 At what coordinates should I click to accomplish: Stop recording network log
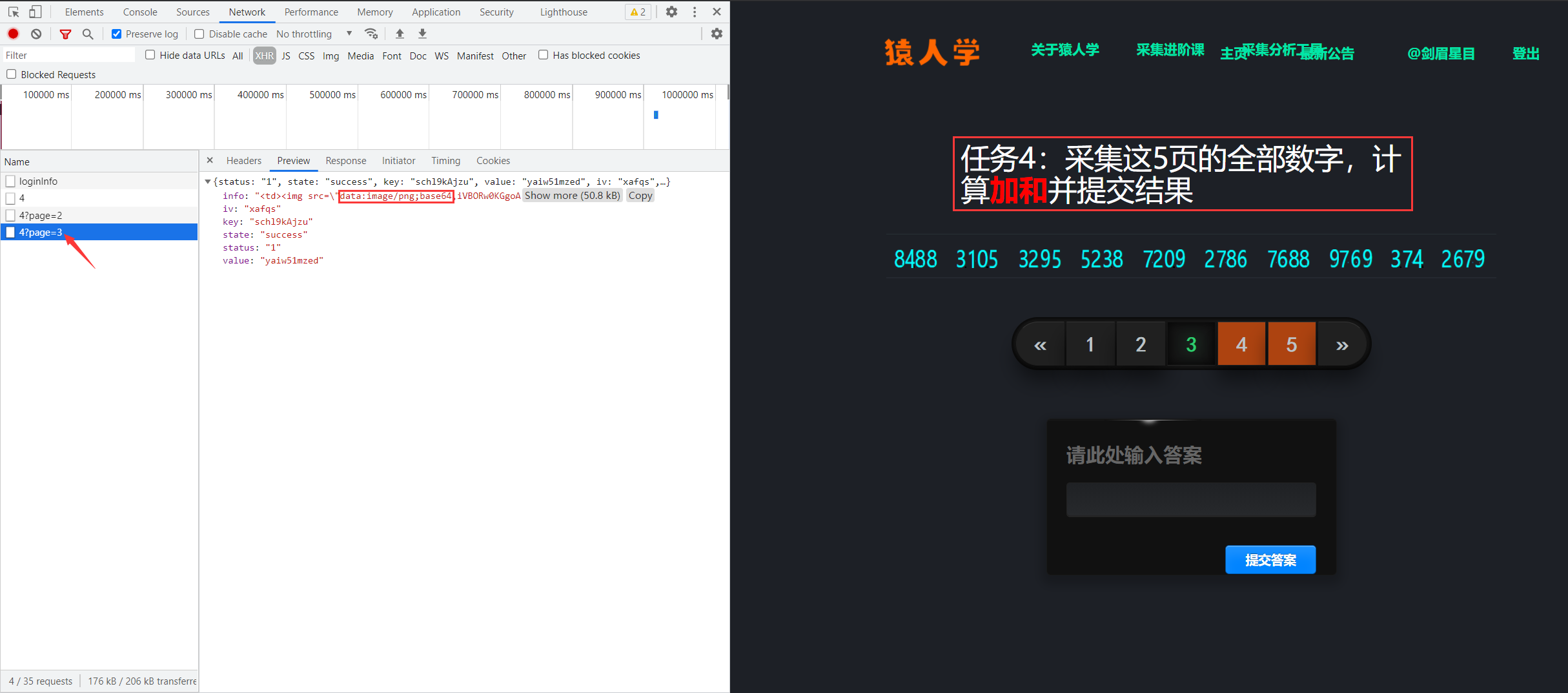tap(14, 34)
